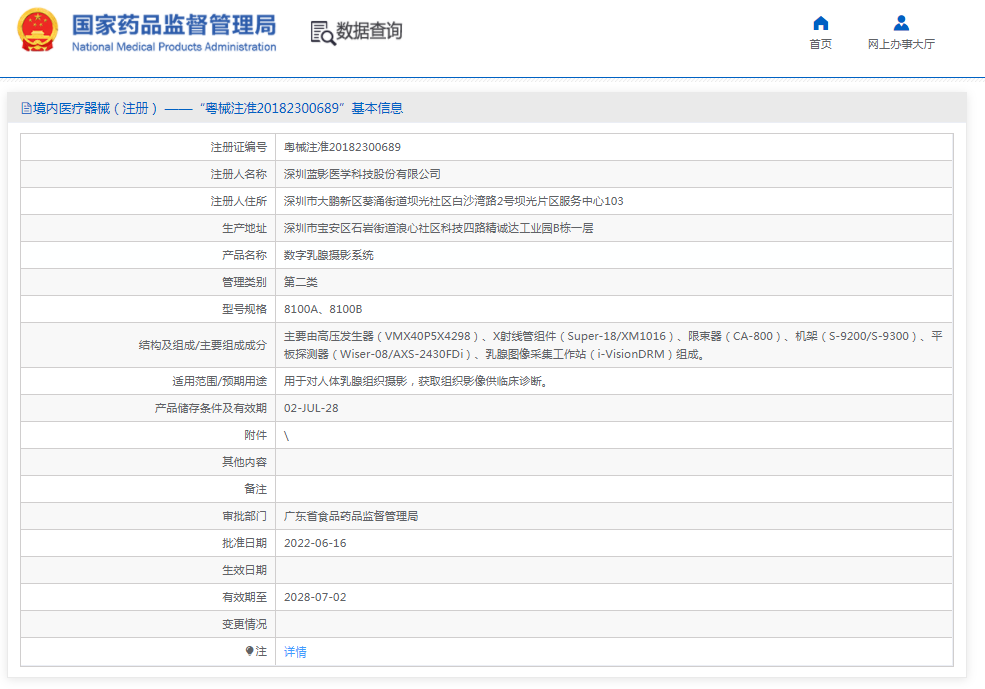
Task: Click expiry date value 2028-07-02
Action: click(x=315, y=597)
